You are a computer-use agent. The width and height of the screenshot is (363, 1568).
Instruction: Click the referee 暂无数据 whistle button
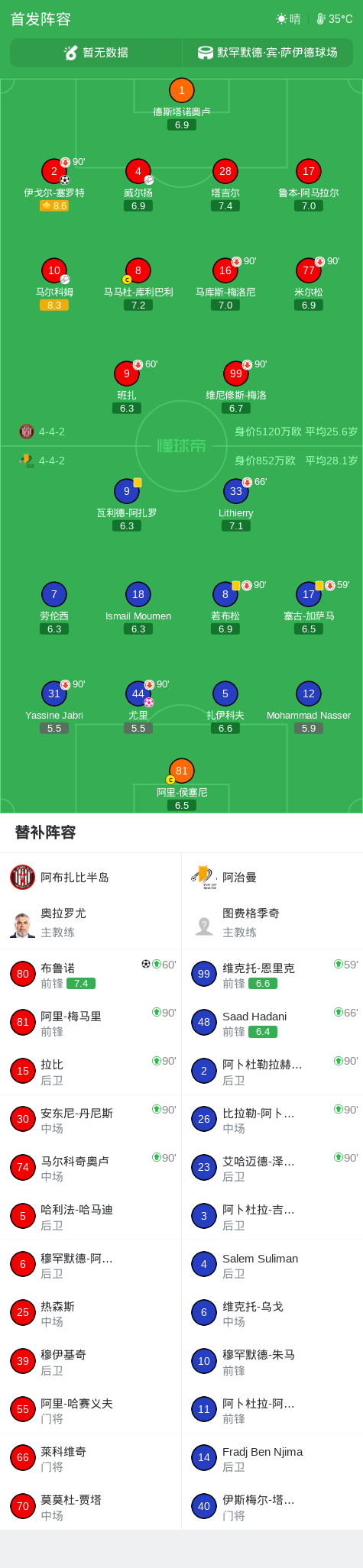click(x=96, y=53)
